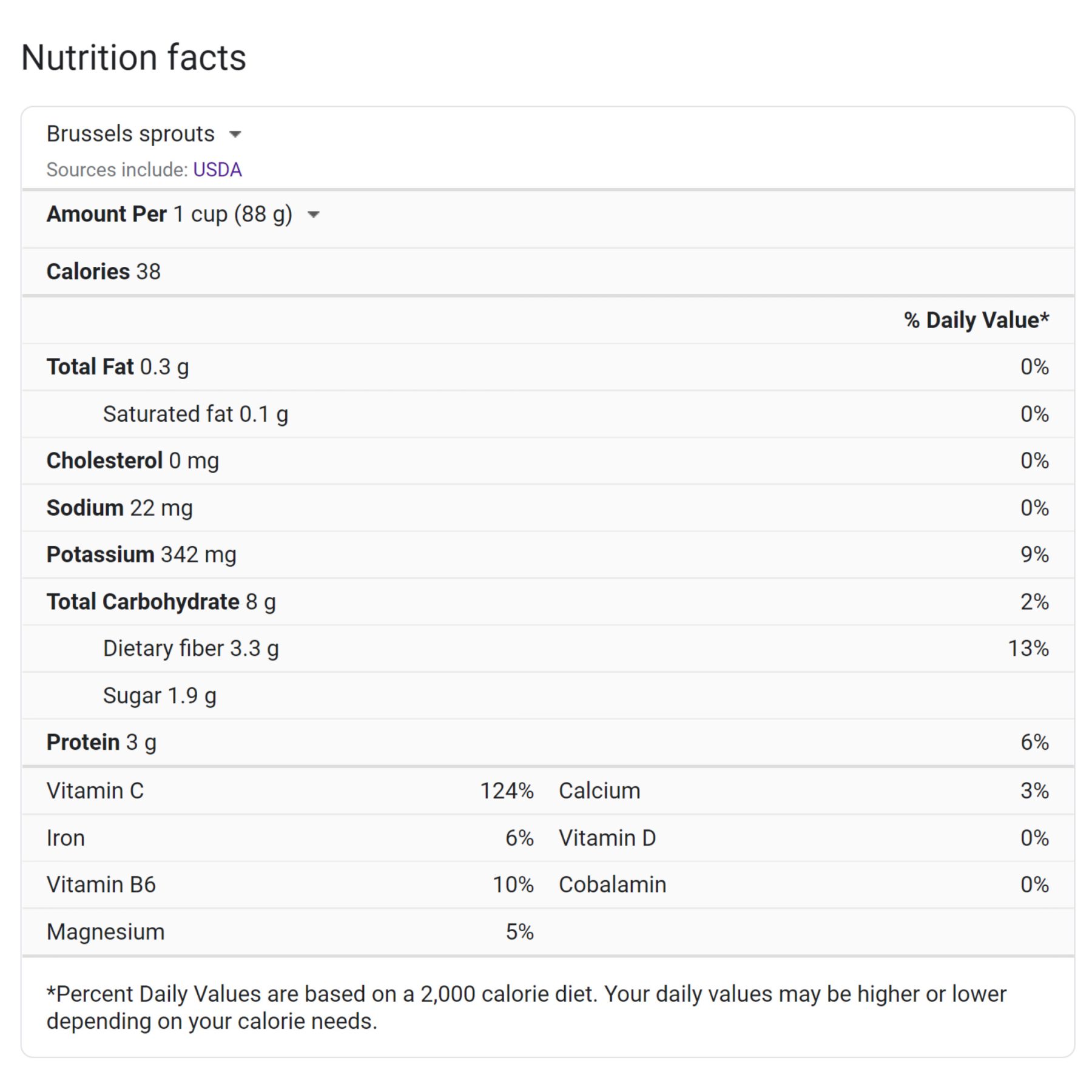Select the Potassium 342 mg entry

[141, 554]
